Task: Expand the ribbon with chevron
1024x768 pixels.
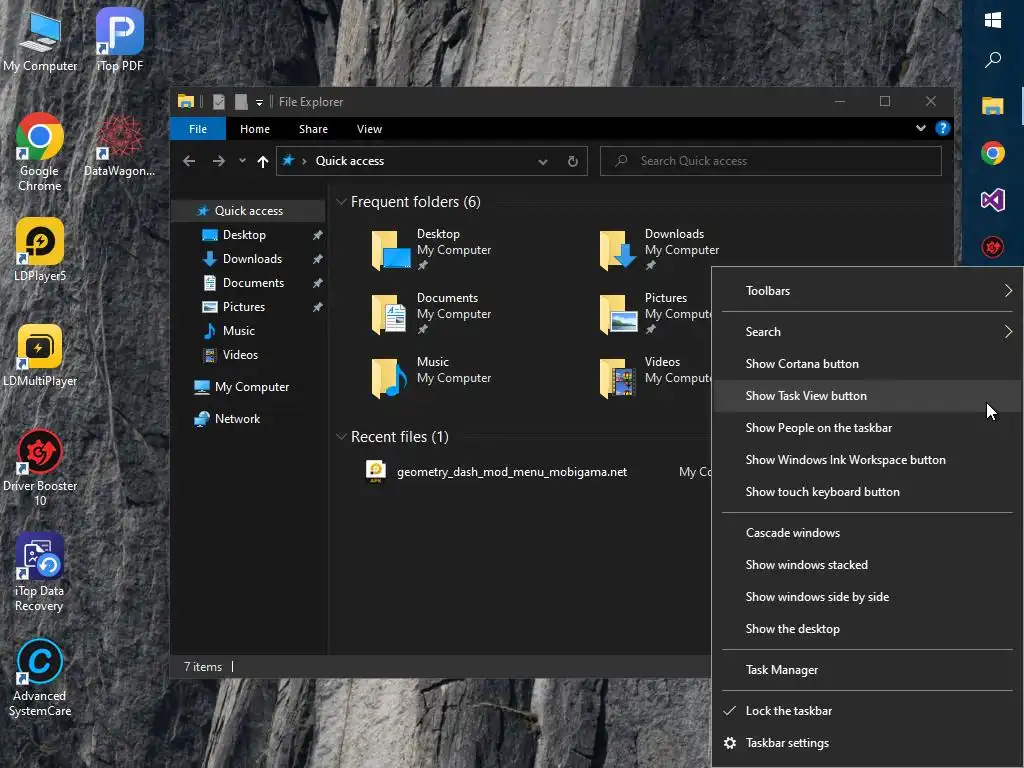Action: (921, 128)
